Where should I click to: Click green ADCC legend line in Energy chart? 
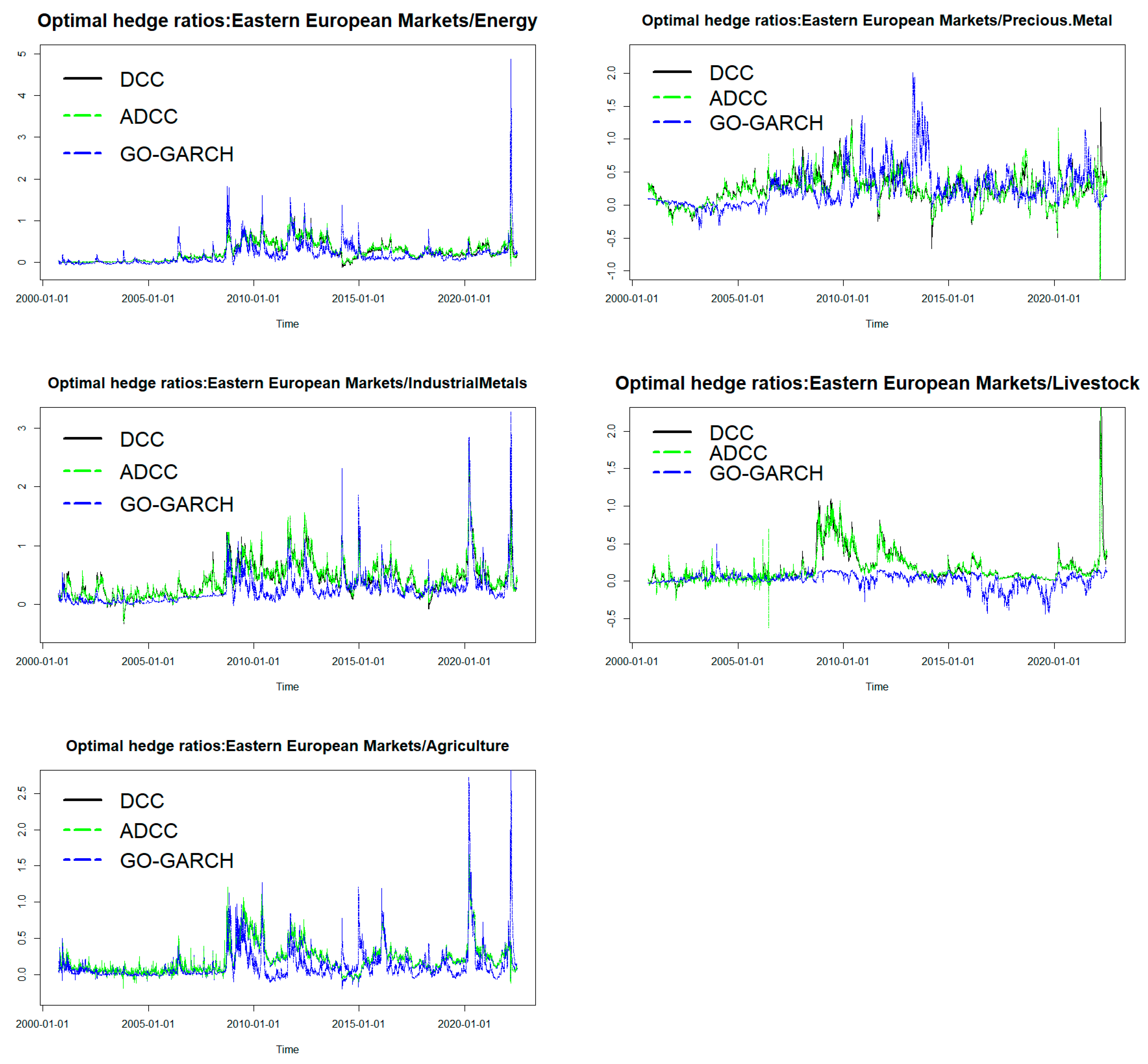82,116
